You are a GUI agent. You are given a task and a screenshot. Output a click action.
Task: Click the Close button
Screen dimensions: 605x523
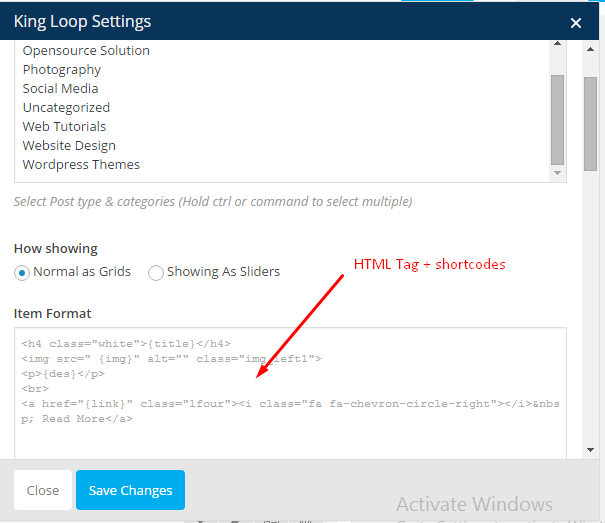tap(43, 490)
